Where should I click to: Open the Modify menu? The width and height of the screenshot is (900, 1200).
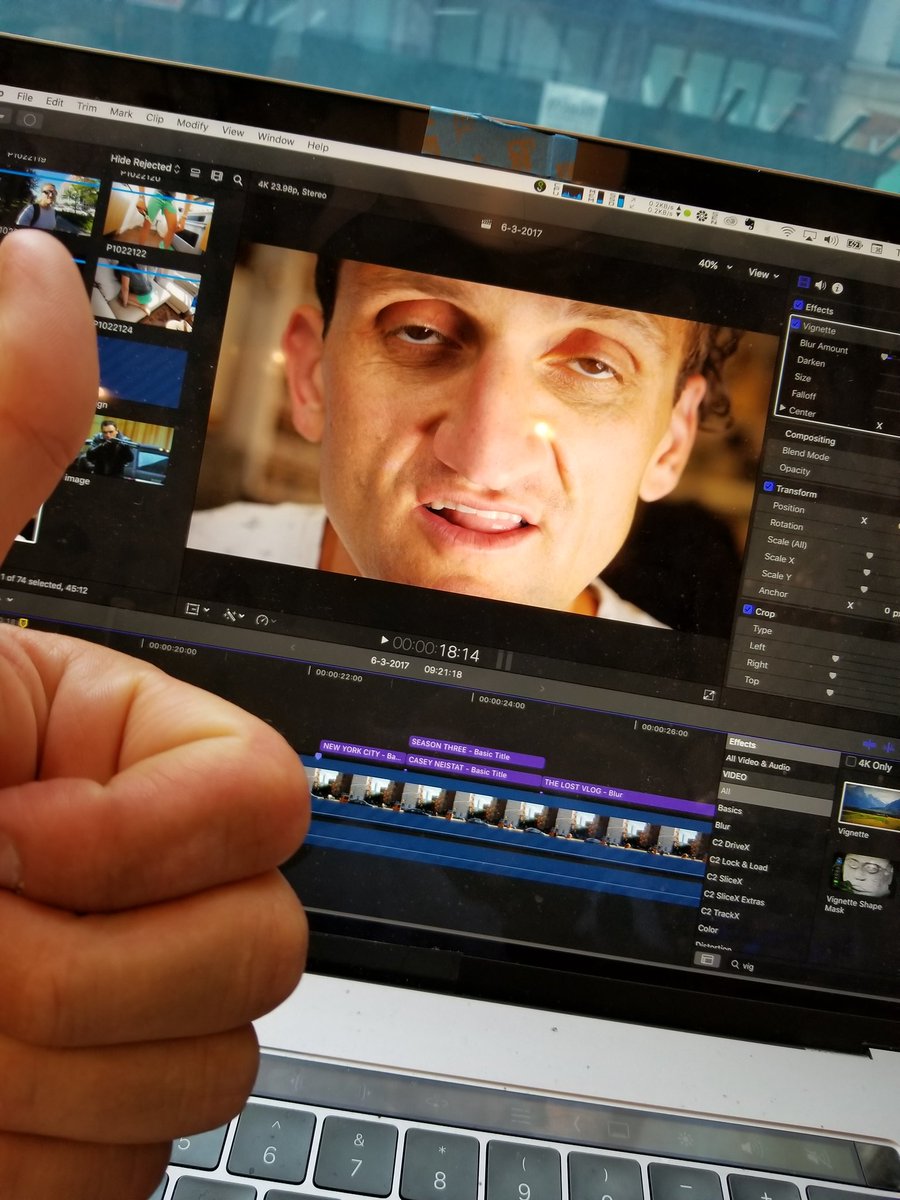click(x=192, y=124)
